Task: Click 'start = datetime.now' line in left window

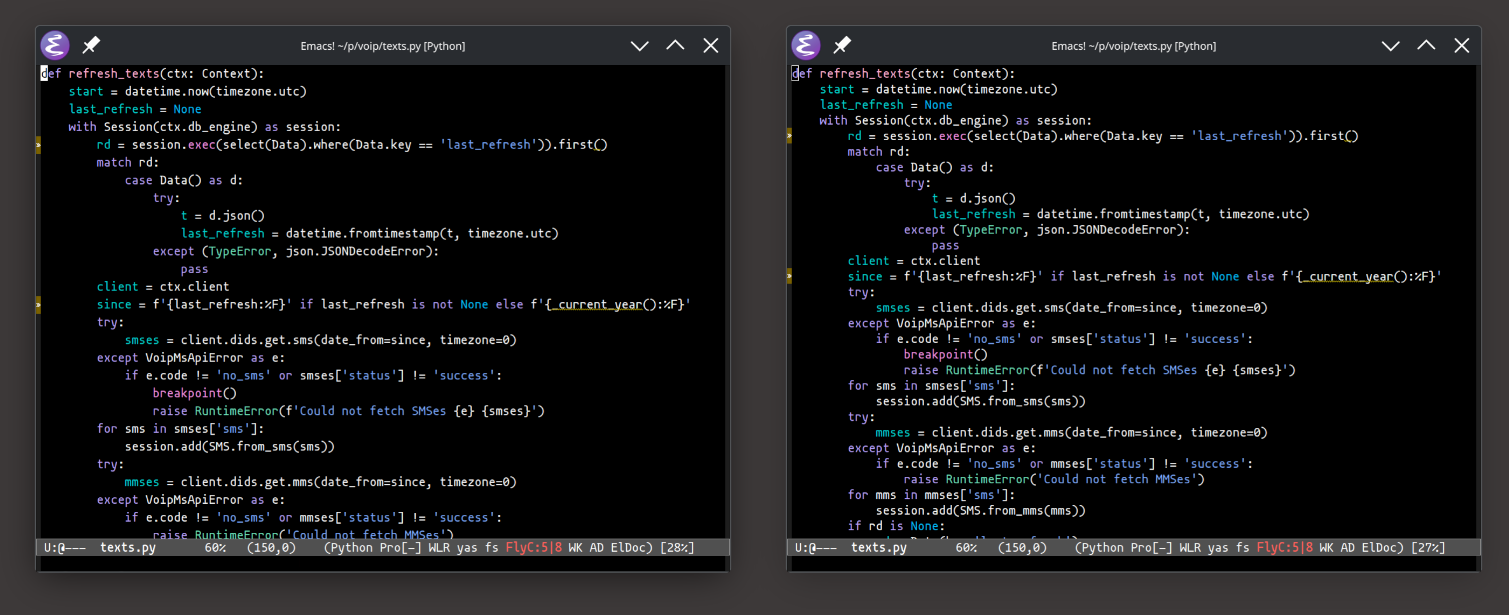Action: (188, 91)
